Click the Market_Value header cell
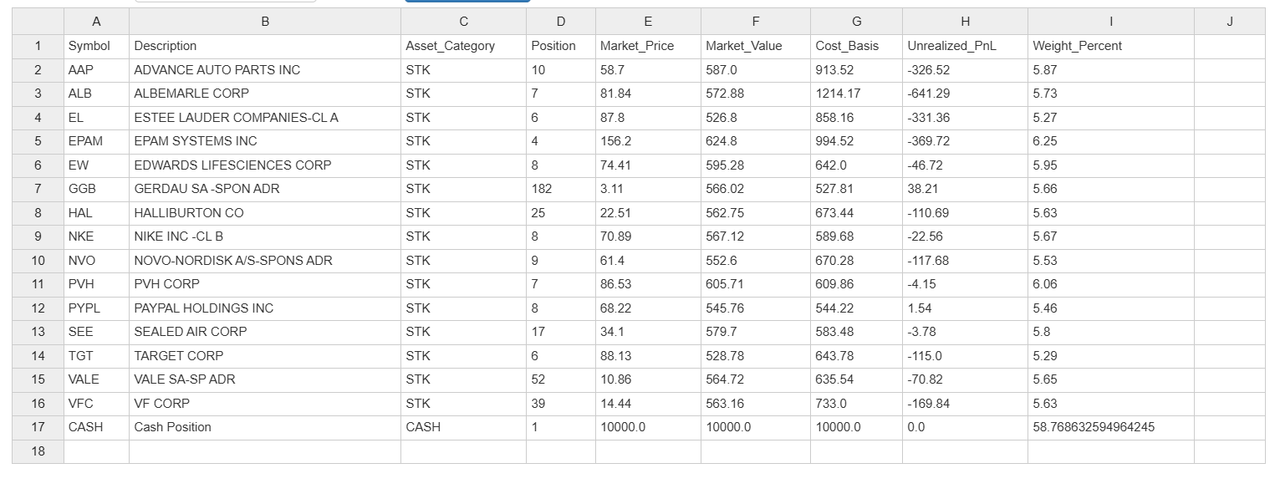This screenshot has height=478, width=1280. [x=756, y=46]
